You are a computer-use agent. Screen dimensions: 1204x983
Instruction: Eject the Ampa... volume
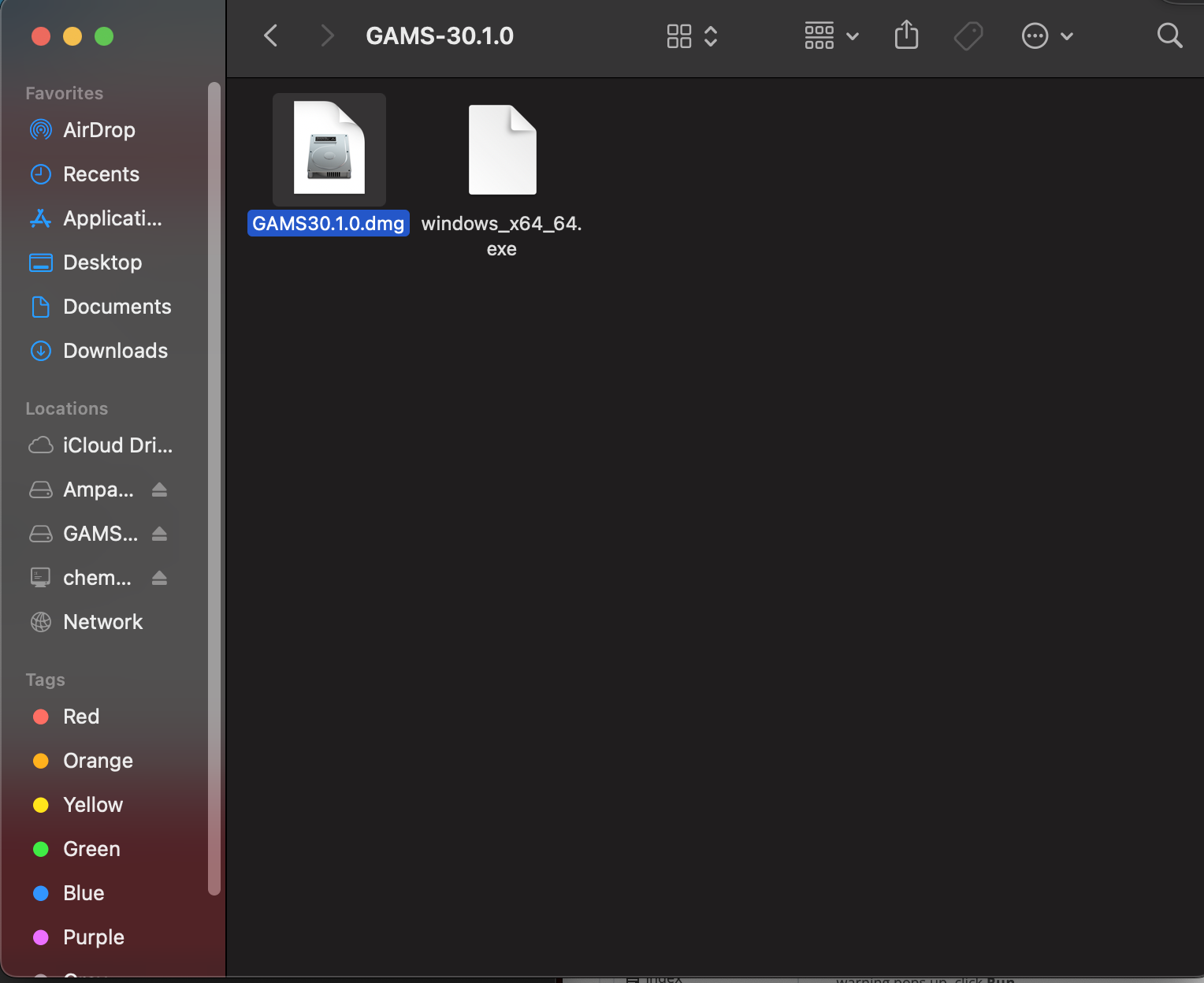pos(160,490)
